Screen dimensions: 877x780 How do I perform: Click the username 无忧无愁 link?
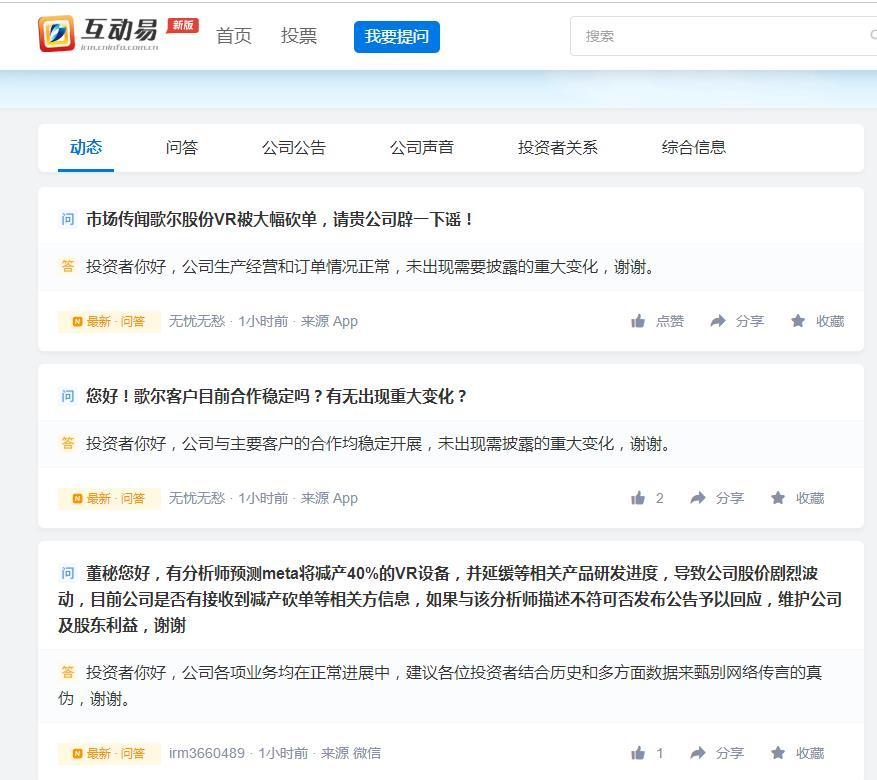[196, 321]
